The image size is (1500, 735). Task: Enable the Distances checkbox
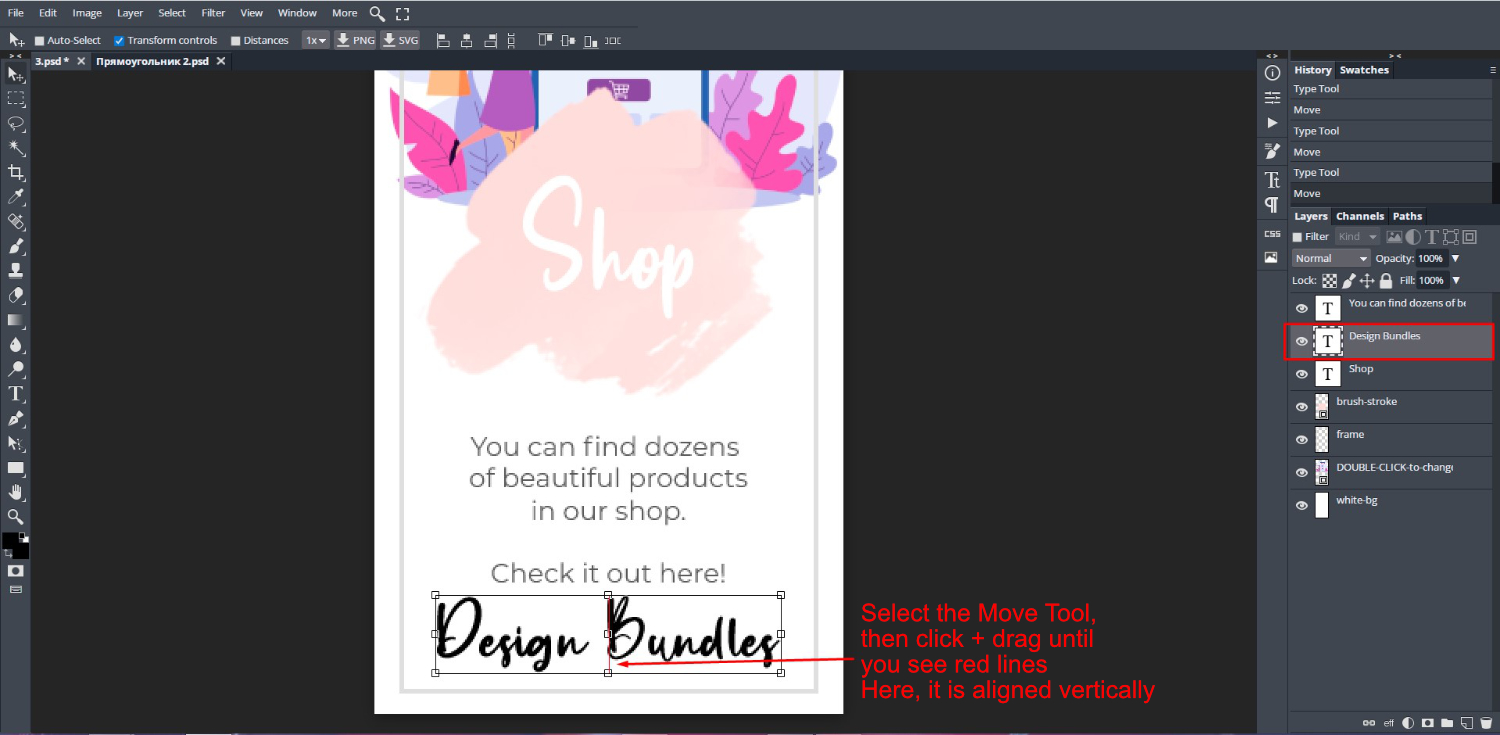coord(236,41)
